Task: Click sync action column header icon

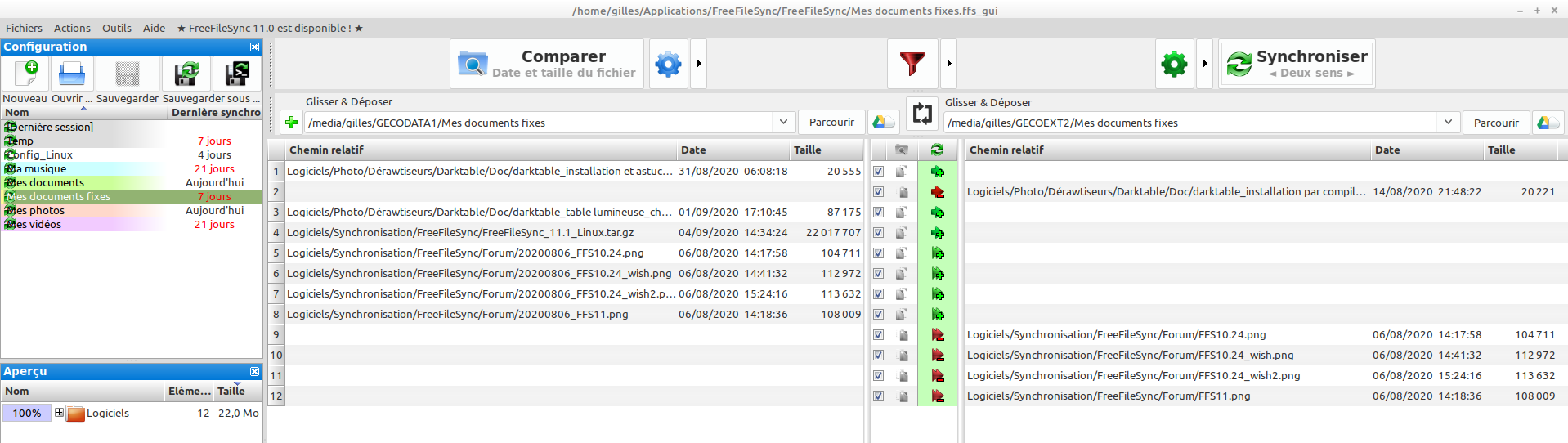Action: (x=937, y=150)
